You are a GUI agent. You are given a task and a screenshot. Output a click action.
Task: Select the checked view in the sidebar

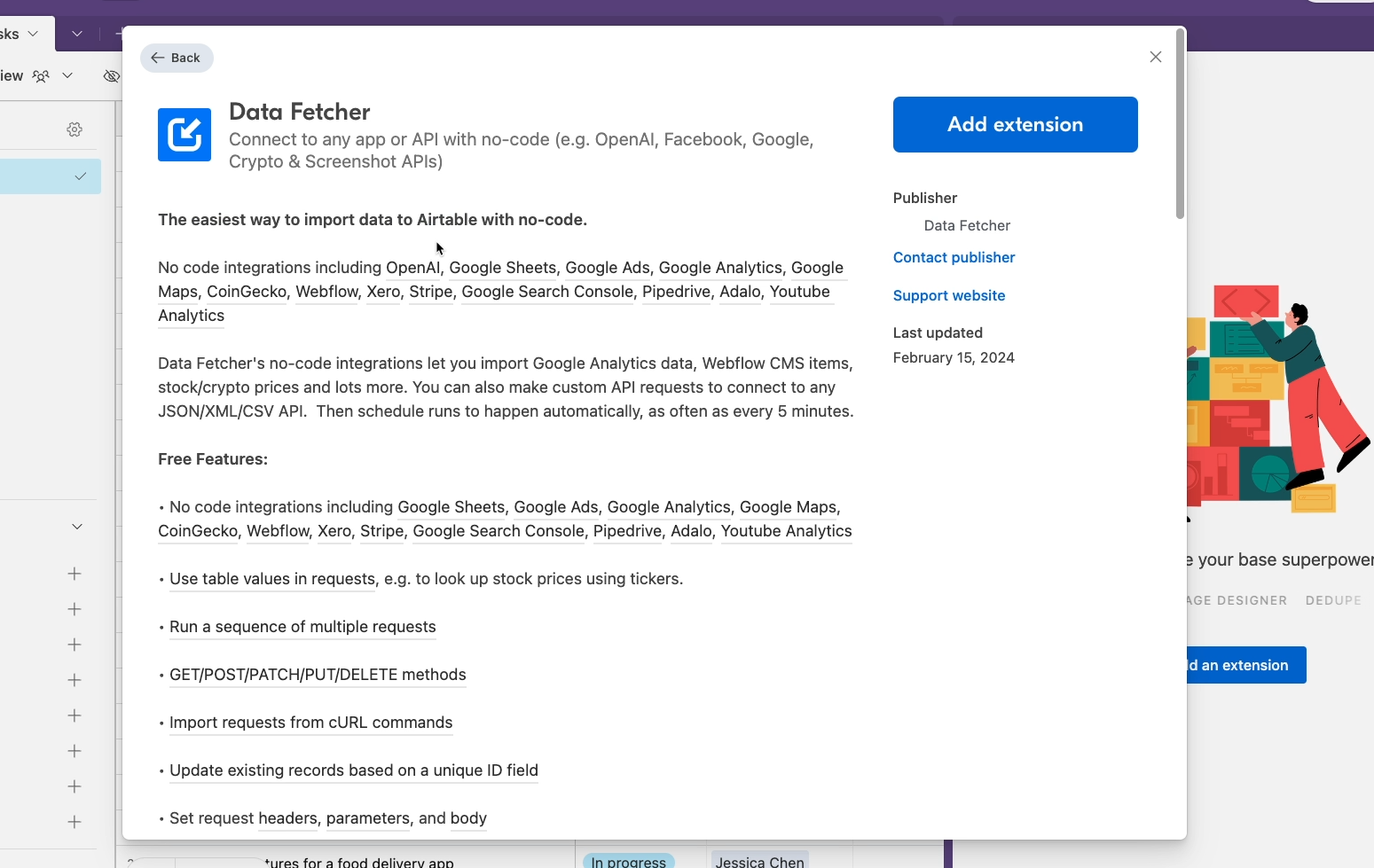tap(51, 176)
